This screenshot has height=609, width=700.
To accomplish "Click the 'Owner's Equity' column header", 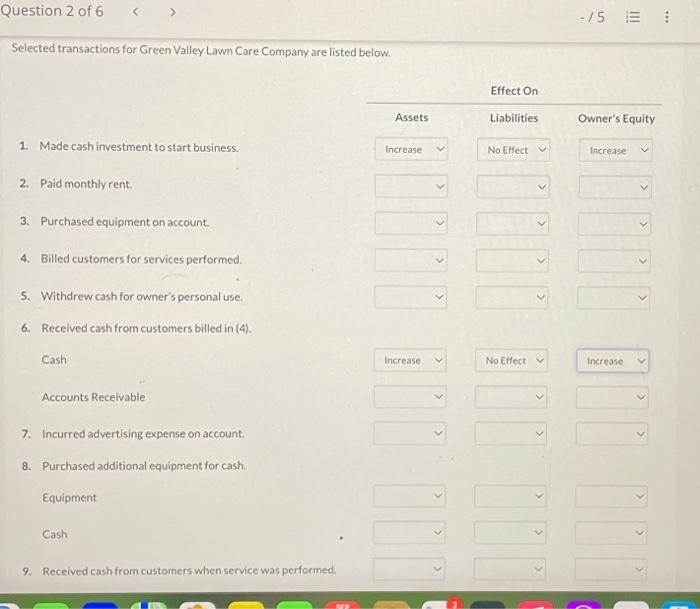I will (617, 118).
